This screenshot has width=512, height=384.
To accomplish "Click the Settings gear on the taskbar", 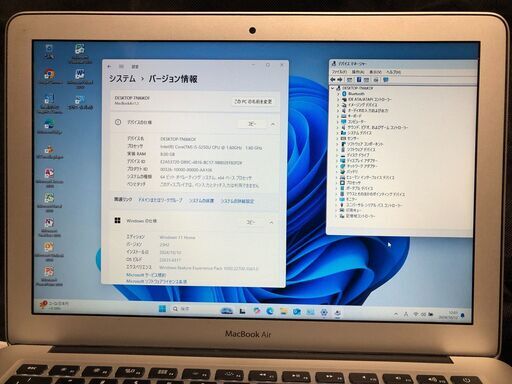I will click(x=324, y=313).
